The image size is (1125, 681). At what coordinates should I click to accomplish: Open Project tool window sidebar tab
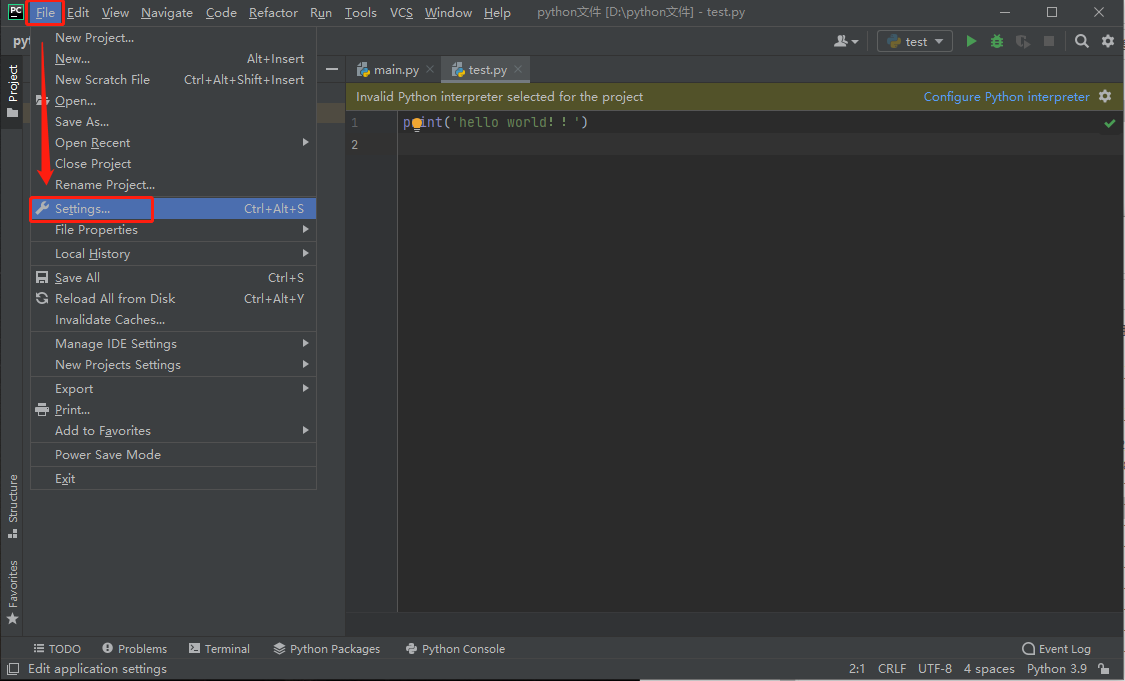12,91
